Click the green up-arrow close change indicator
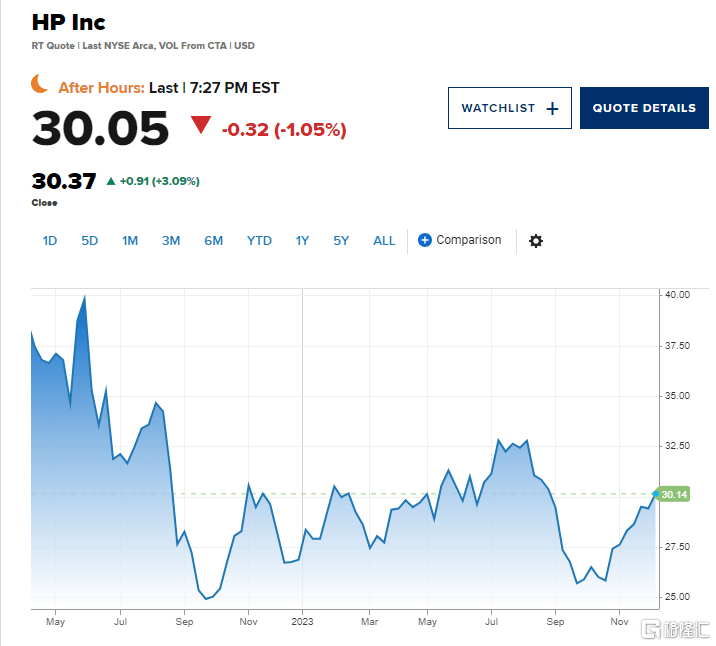 (111, 181)
